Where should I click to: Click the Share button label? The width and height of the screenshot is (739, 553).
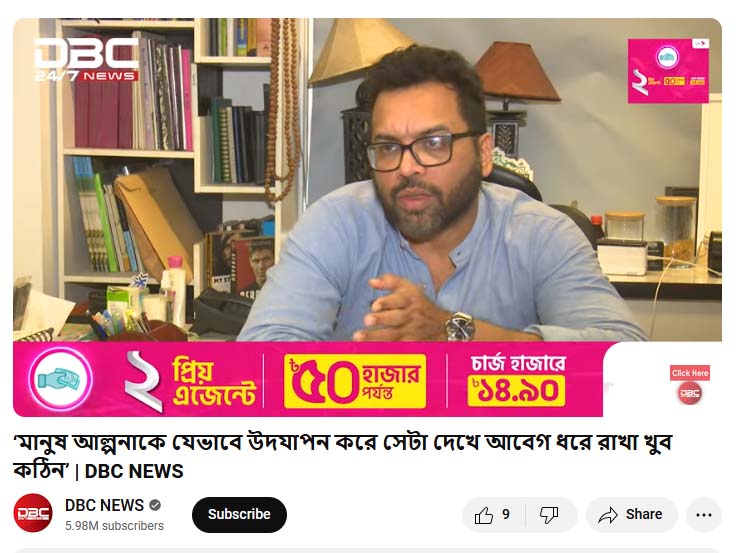pos(644,514)
